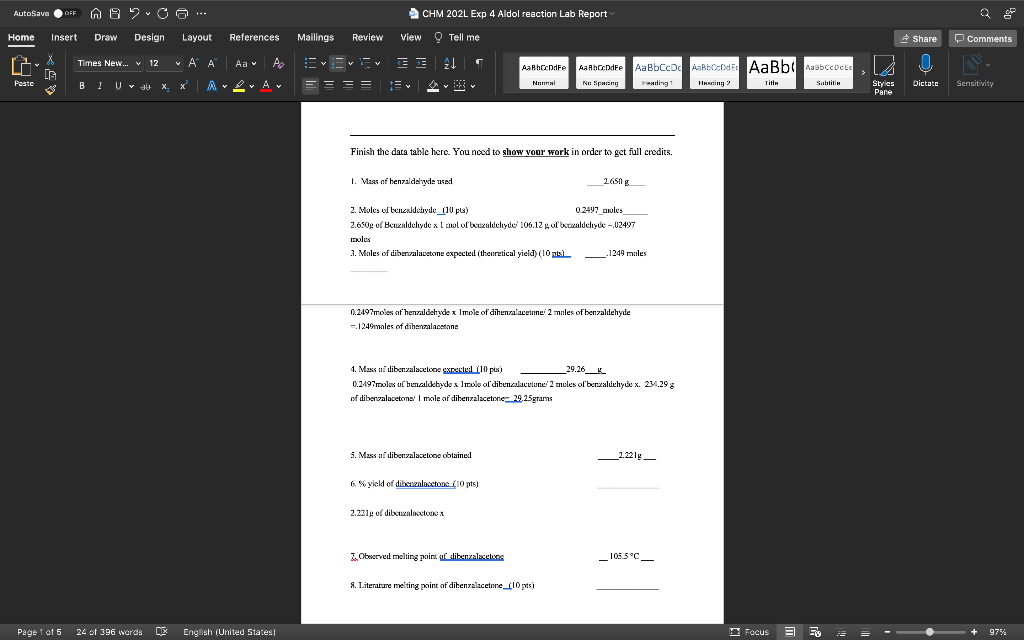The height and width of the screenshot is (640, 1024).
Task: Open the Sort dialog from the ribbon
Action: pos(450,63)
